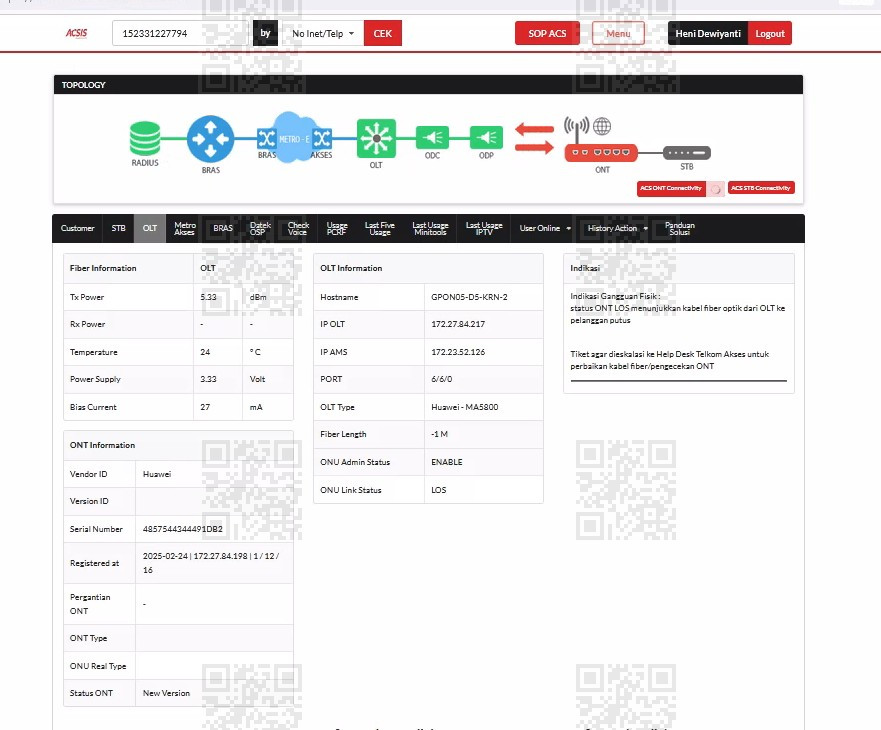
Task: Open the BRAS tab
Action: [222, 228]
